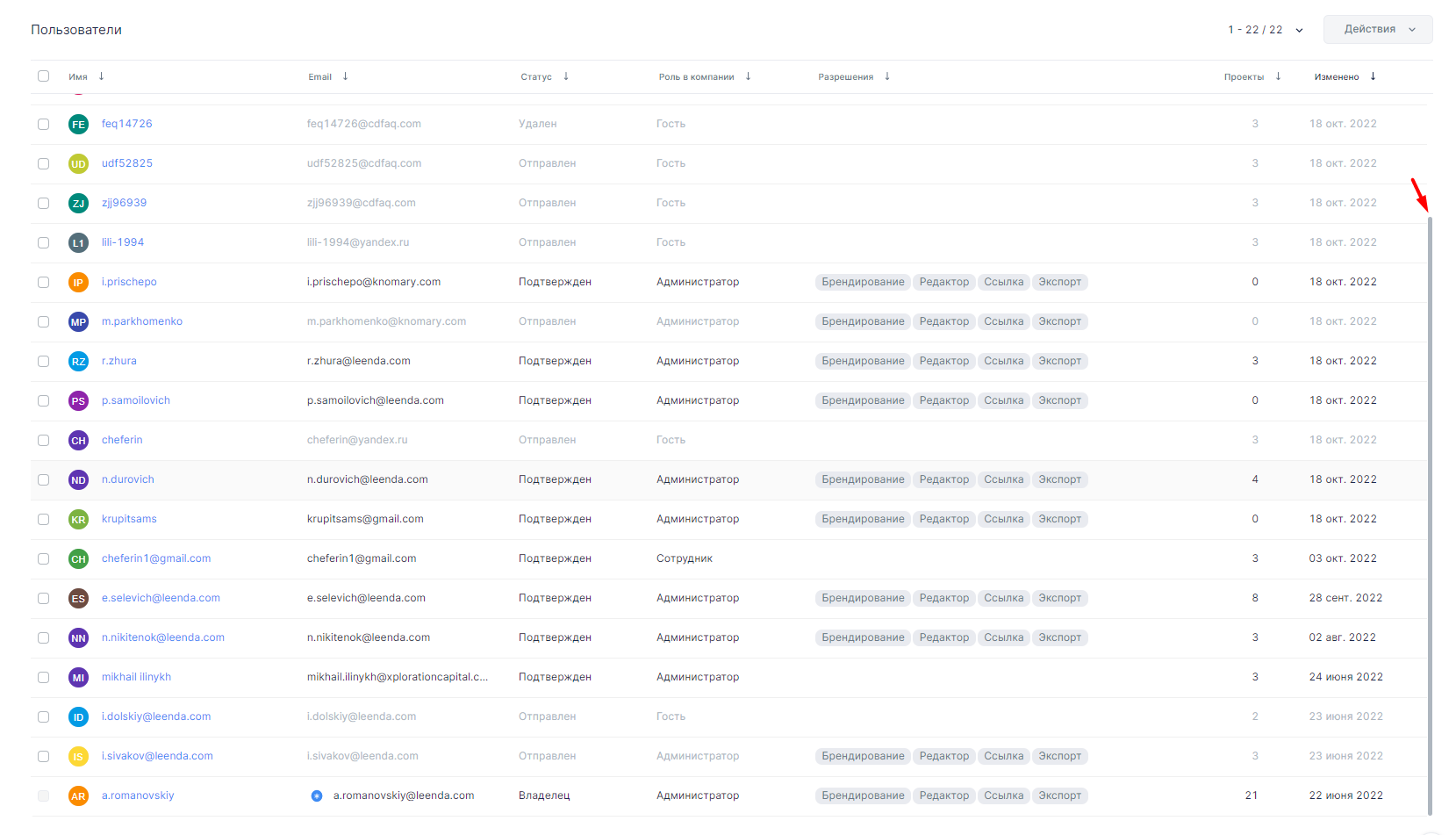Click the Роль в компании column header
Image resolution: width=1456 pixels, height=835 pixels.
coord(696,77)
